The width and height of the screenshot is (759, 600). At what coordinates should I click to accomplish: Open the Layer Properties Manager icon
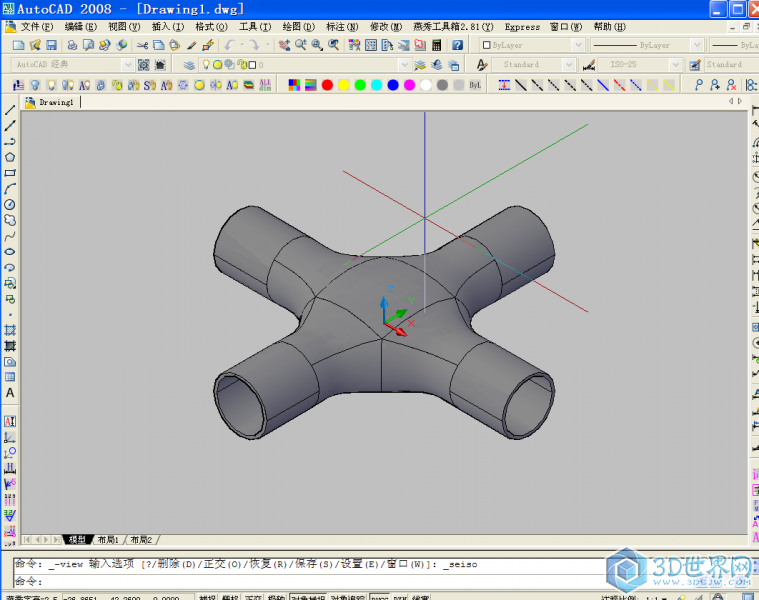click(189, 64)
